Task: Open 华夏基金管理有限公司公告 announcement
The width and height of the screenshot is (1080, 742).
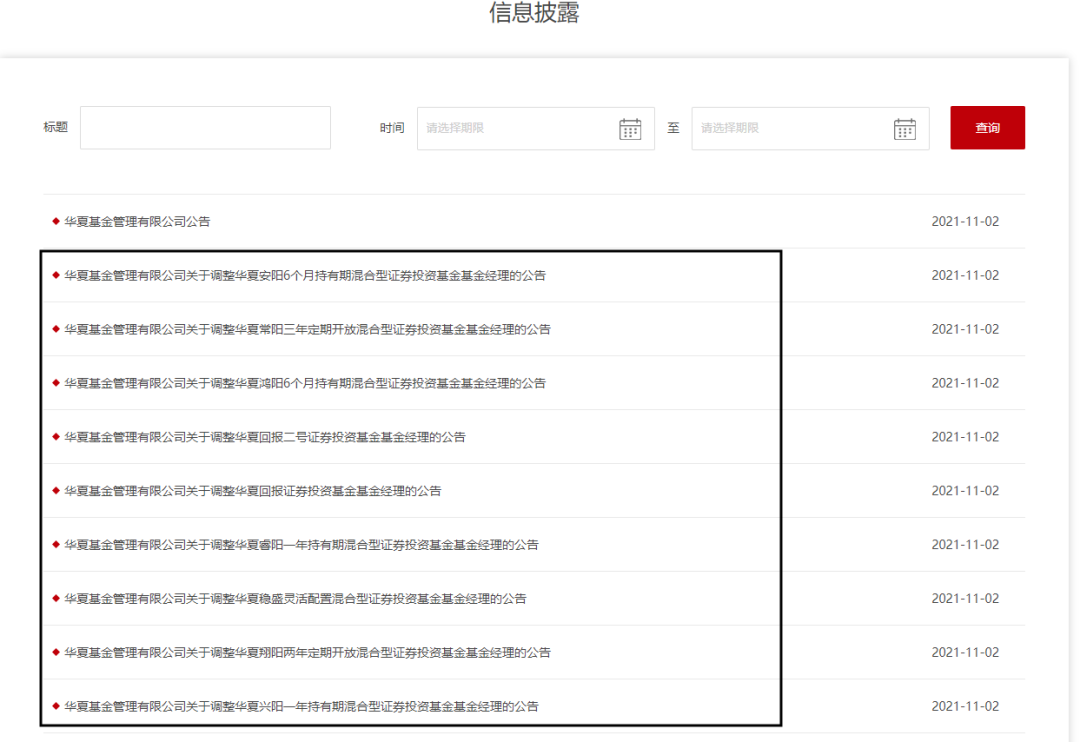Action: (137, 221)
